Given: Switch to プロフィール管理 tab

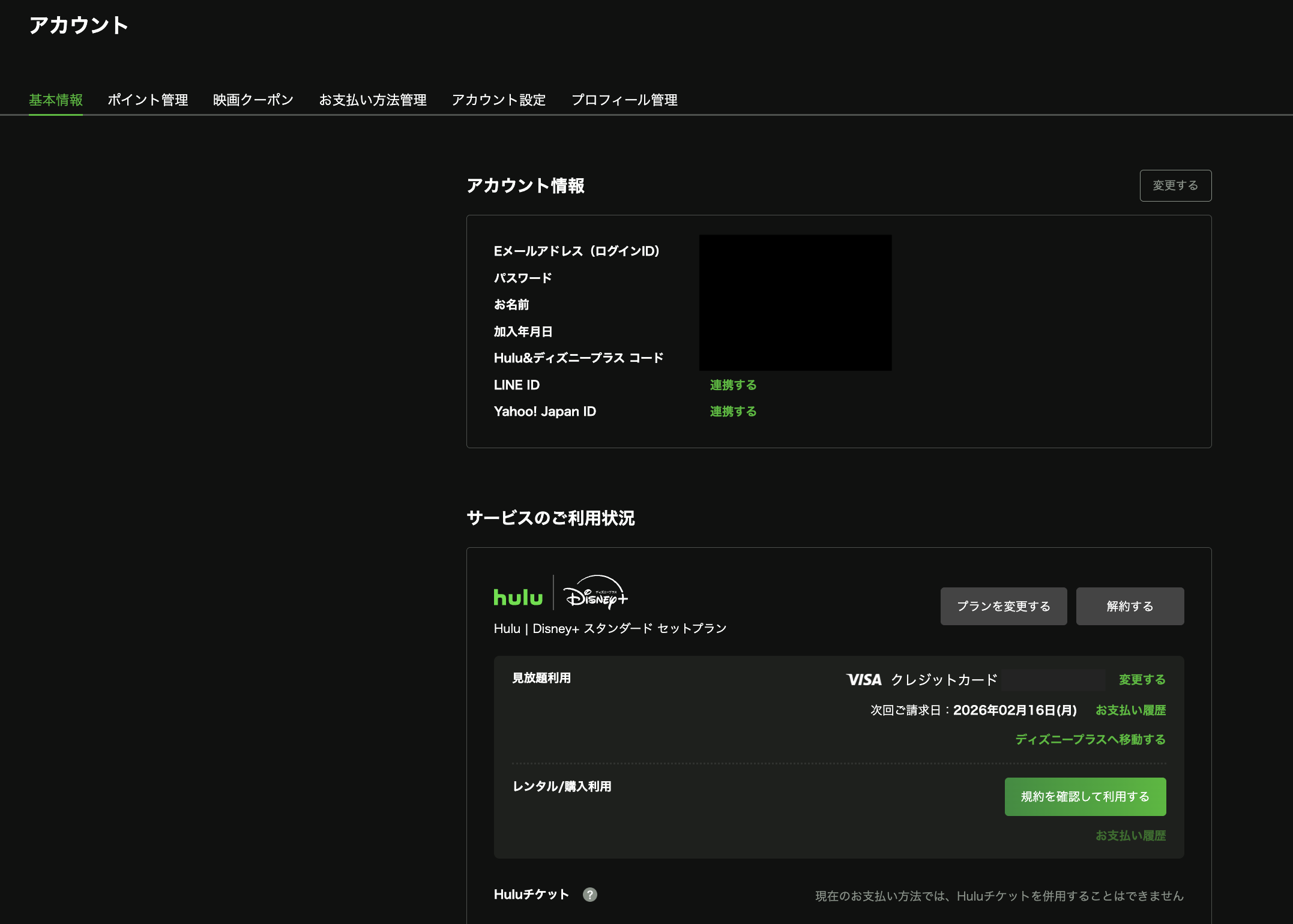Looking at the screenshot, I should (625, 100).
